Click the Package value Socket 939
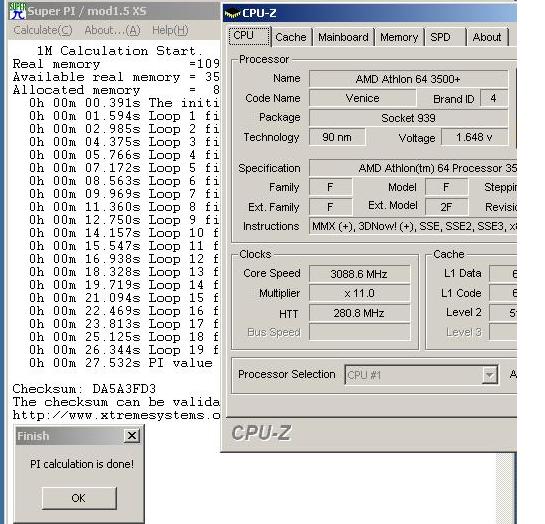 click(408, 118)
